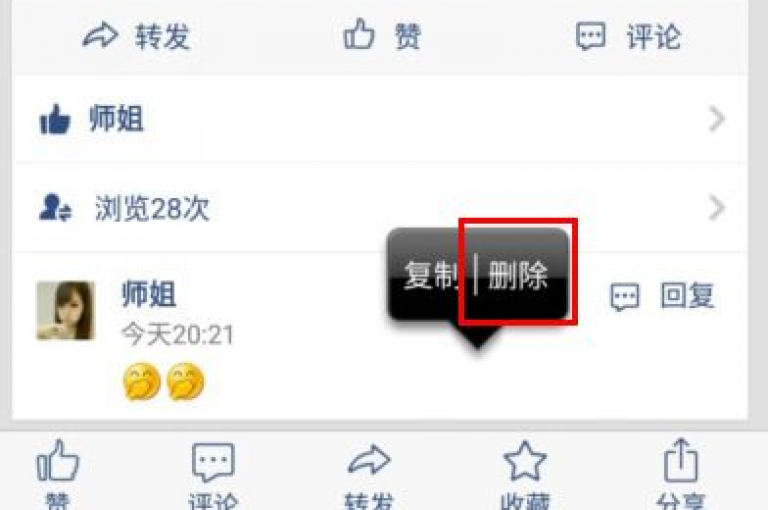This screenshot has height=510, width=768.
Task: Click the viewers icon beside 浏览28次
Action: [55, 208]
